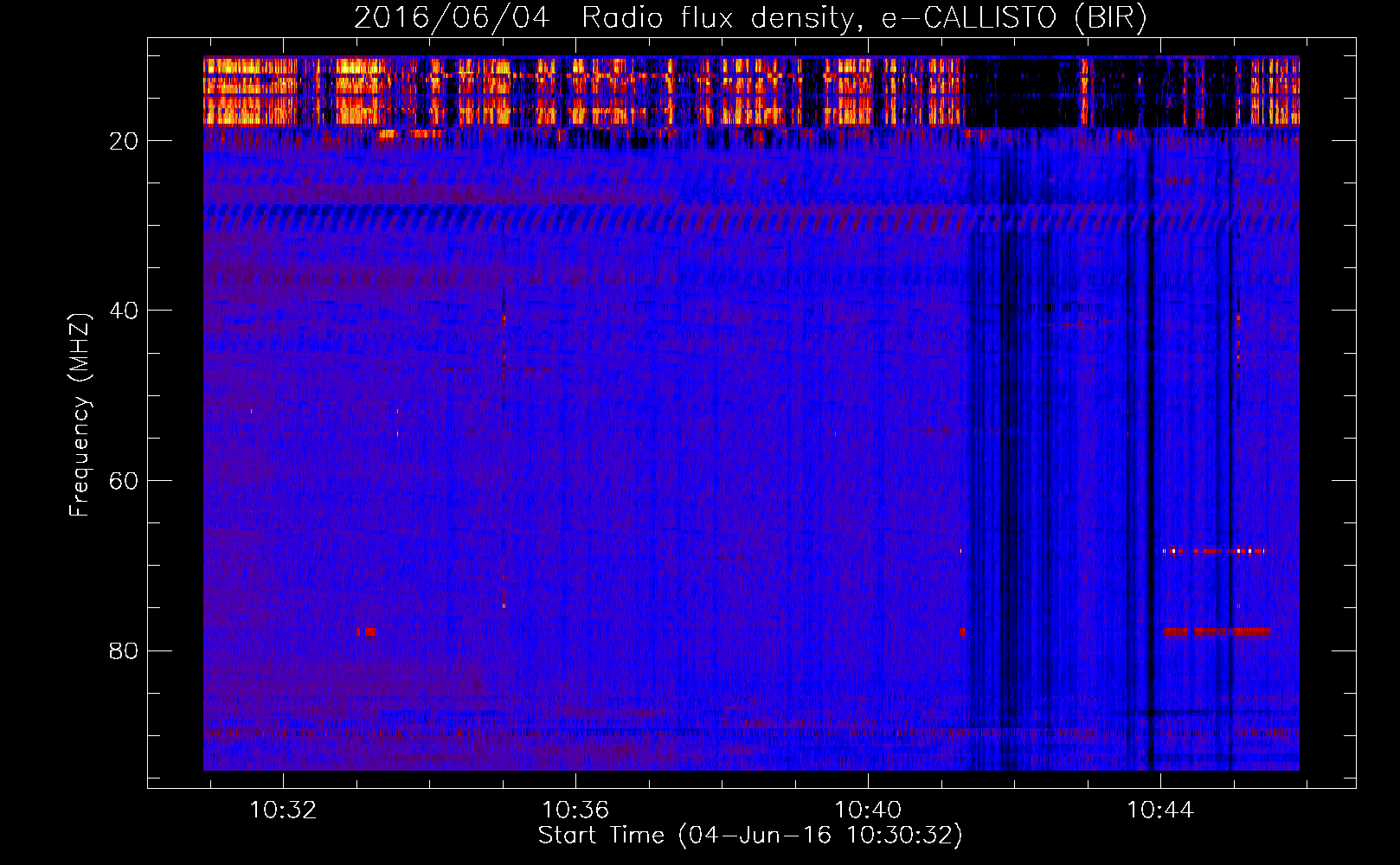Click the date "2016/06/04" in the title

452,17
